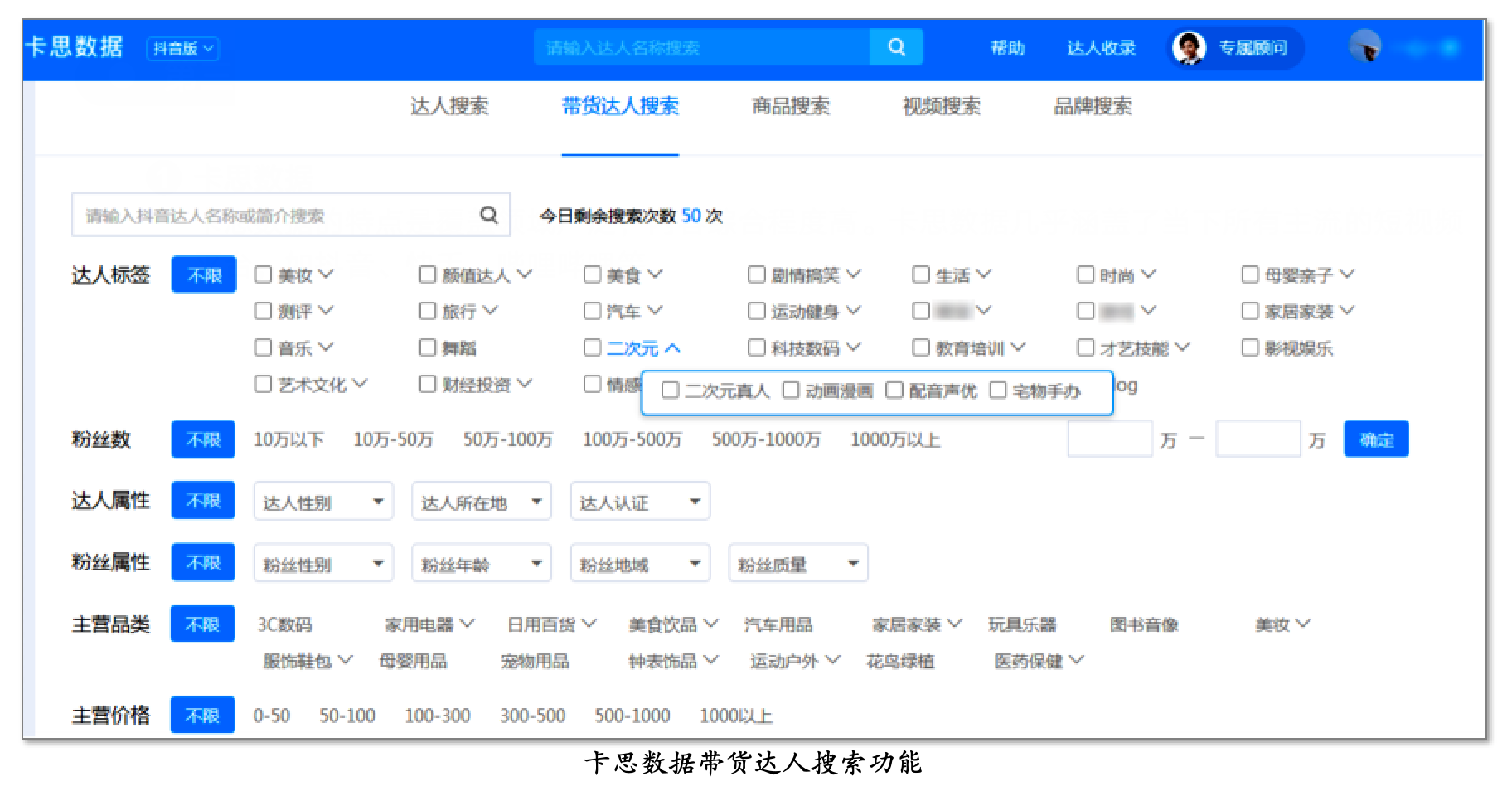Choose the 1000以上 price range
Viewport: 1512px width, 796px height.
[736, 715]
